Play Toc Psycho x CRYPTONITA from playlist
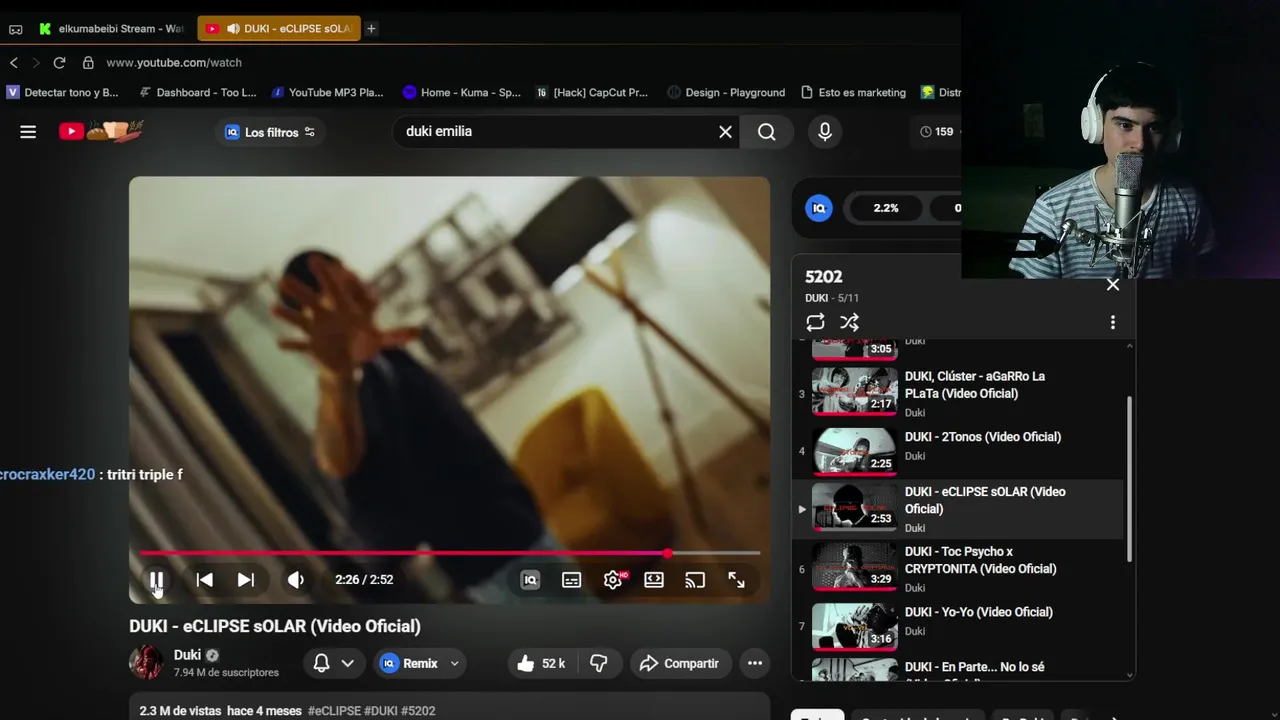This screenshot has width=1280, height=720. 958,568
